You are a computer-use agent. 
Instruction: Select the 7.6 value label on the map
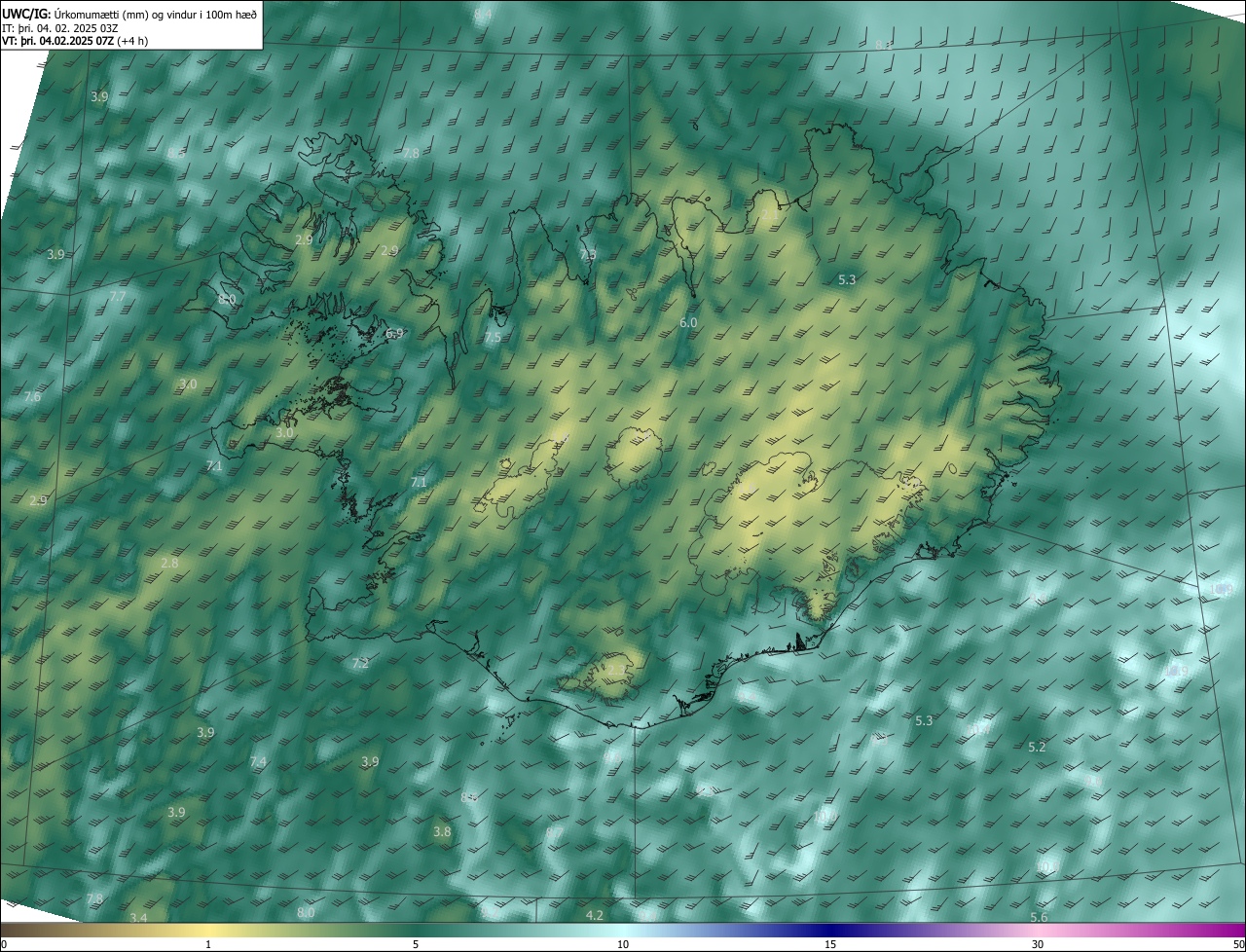click(32, 397)
